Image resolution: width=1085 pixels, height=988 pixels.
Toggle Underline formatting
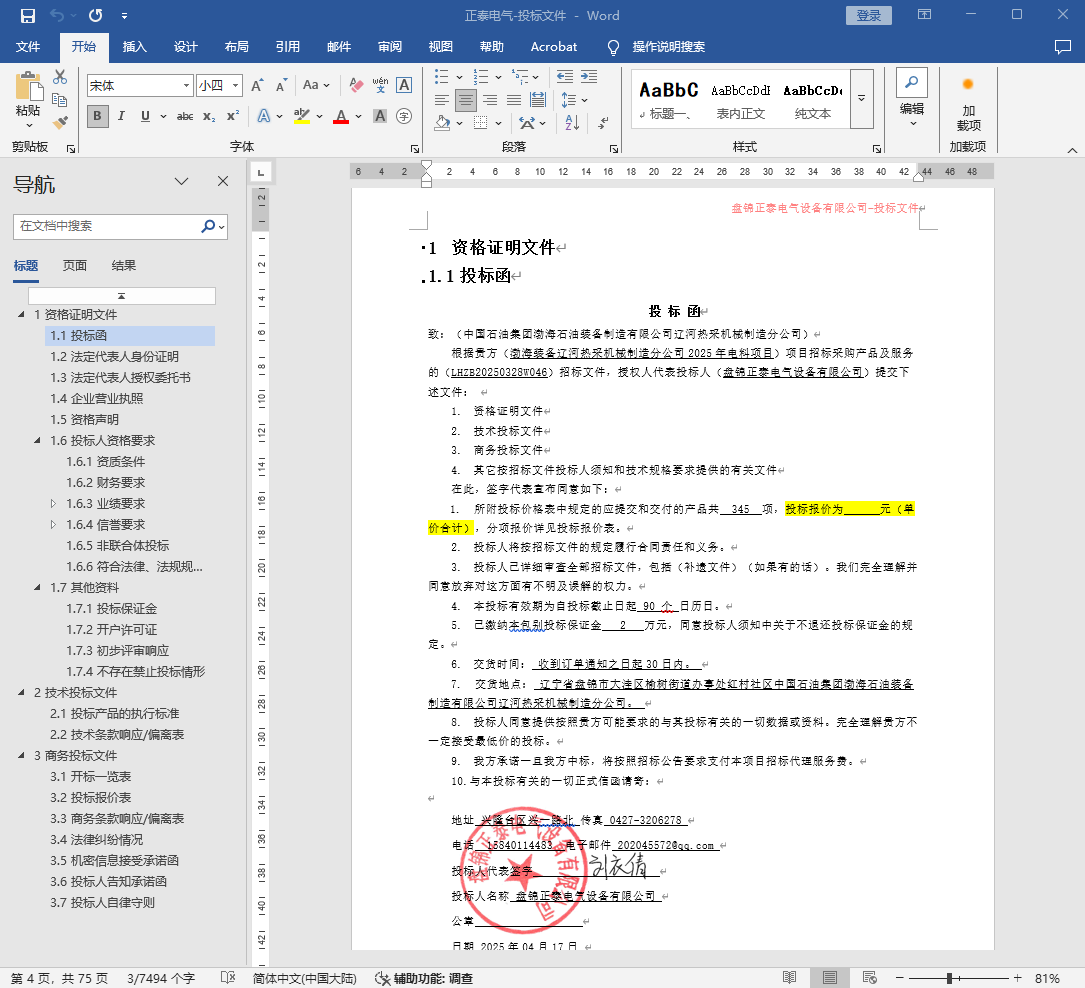pos(145,116)
